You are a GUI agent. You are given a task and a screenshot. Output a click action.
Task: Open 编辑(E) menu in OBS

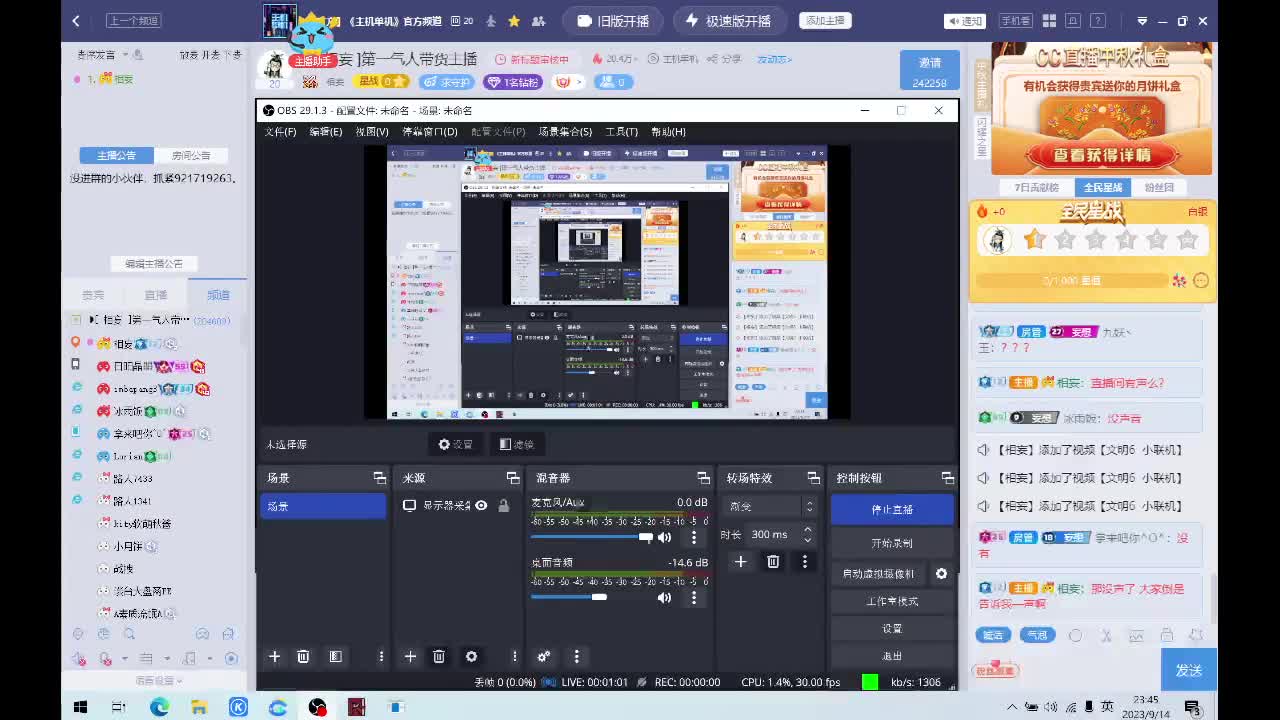point(326,132)
